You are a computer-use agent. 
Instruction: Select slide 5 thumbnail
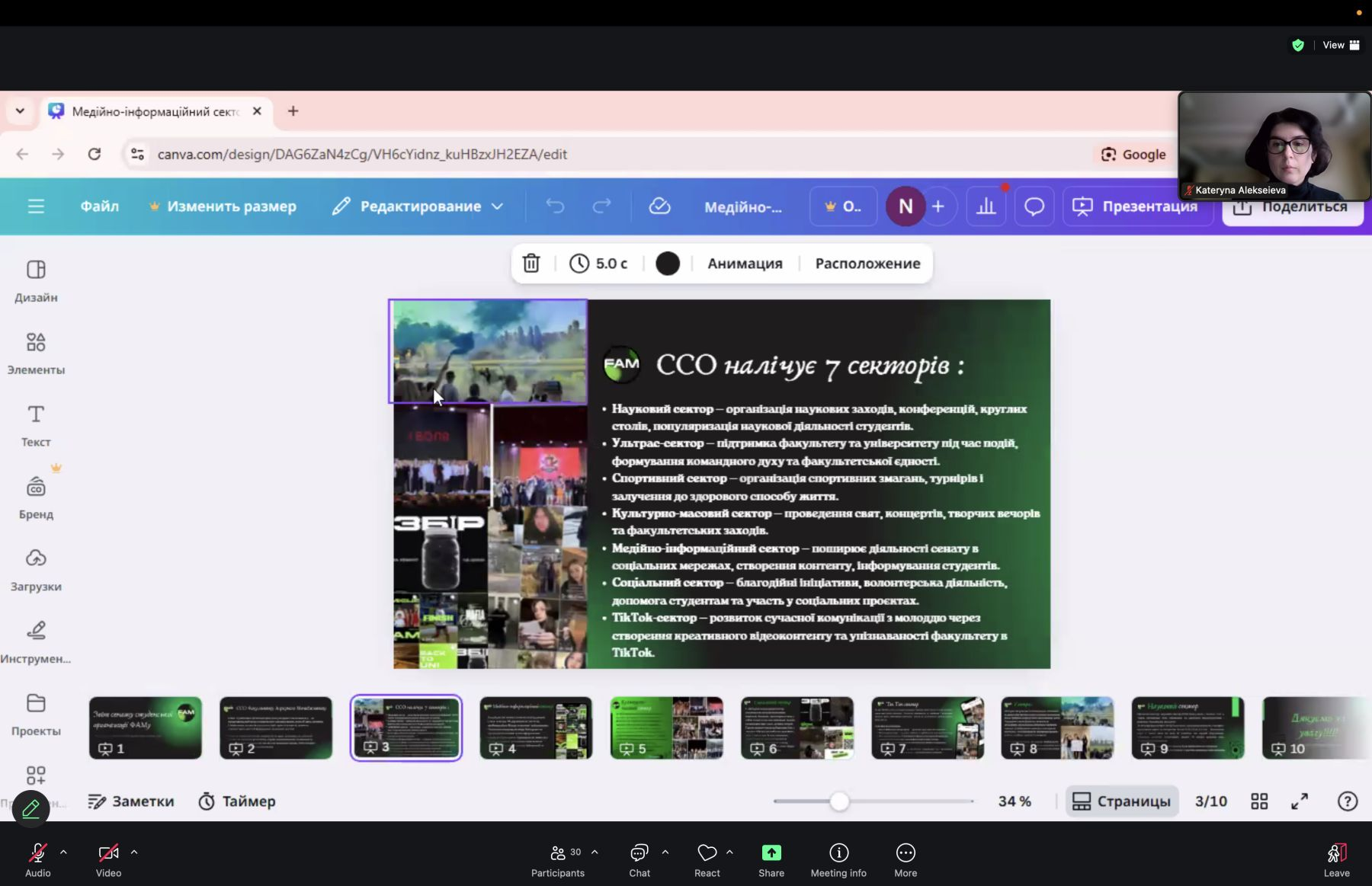pos(666,728)
